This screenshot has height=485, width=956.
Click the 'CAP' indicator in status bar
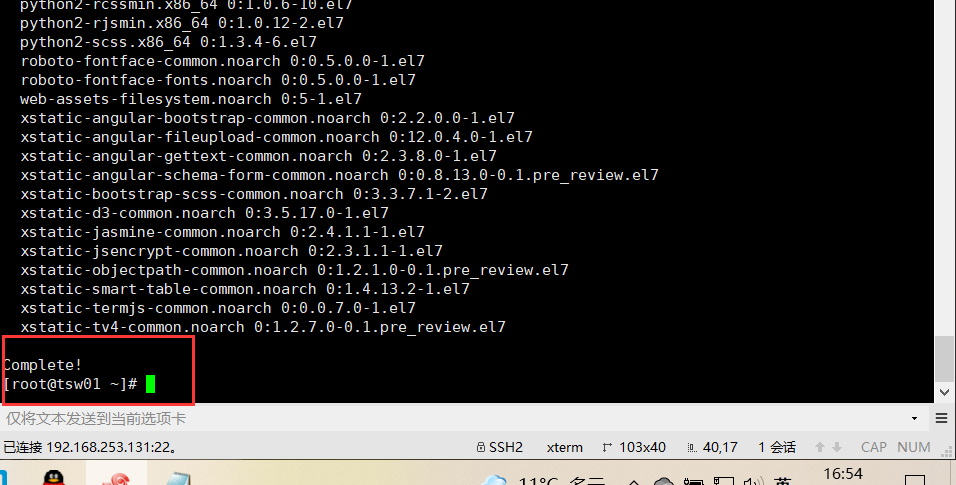click(x=873, y=447)
